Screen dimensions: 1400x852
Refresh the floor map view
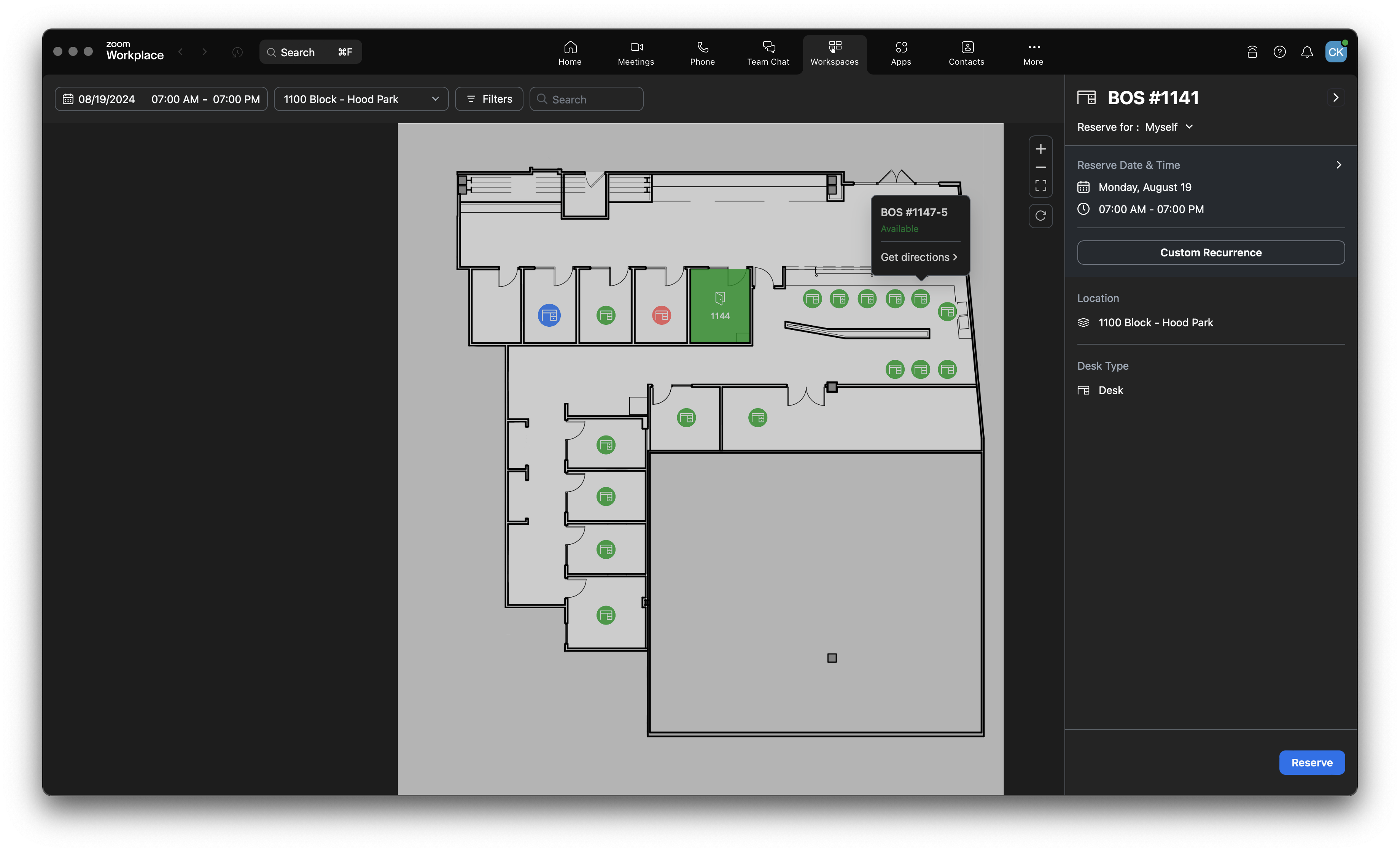(x=1040, y=216)
